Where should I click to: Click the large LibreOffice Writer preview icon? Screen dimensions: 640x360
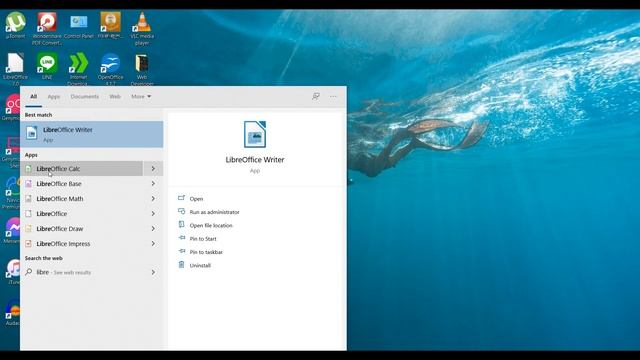pyautogui.click(x=255, y=134)
